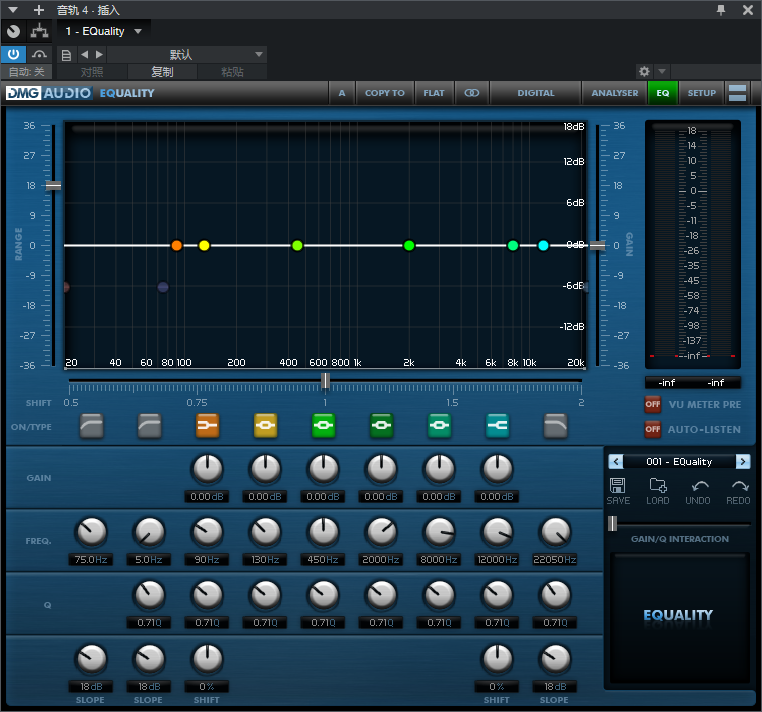762x712 pixels.
Task: Select next preset triangle in toolbar
Action: tap(99, 54)
